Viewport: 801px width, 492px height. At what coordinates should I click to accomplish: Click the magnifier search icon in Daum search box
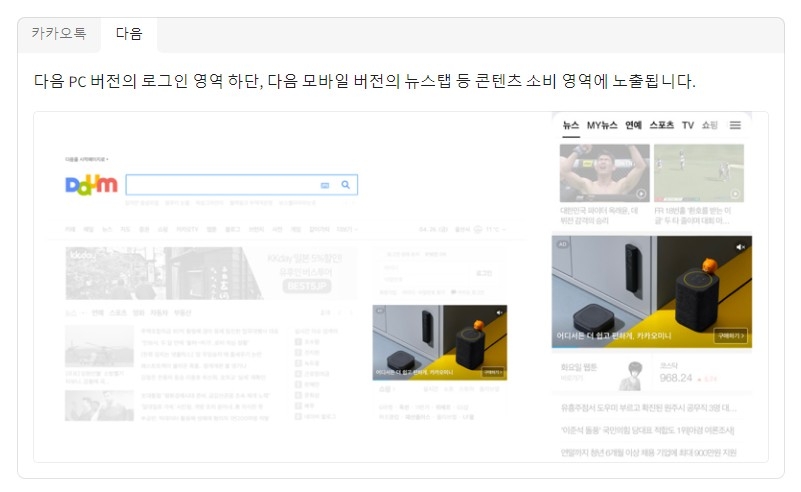click(346, 185)
